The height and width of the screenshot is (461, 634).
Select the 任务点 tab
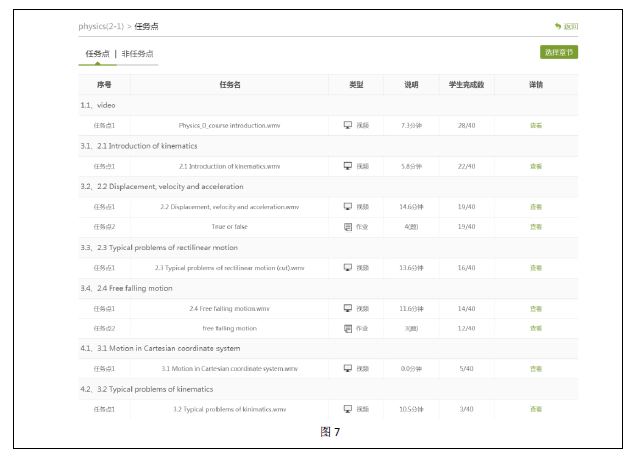tap(97, 53)
